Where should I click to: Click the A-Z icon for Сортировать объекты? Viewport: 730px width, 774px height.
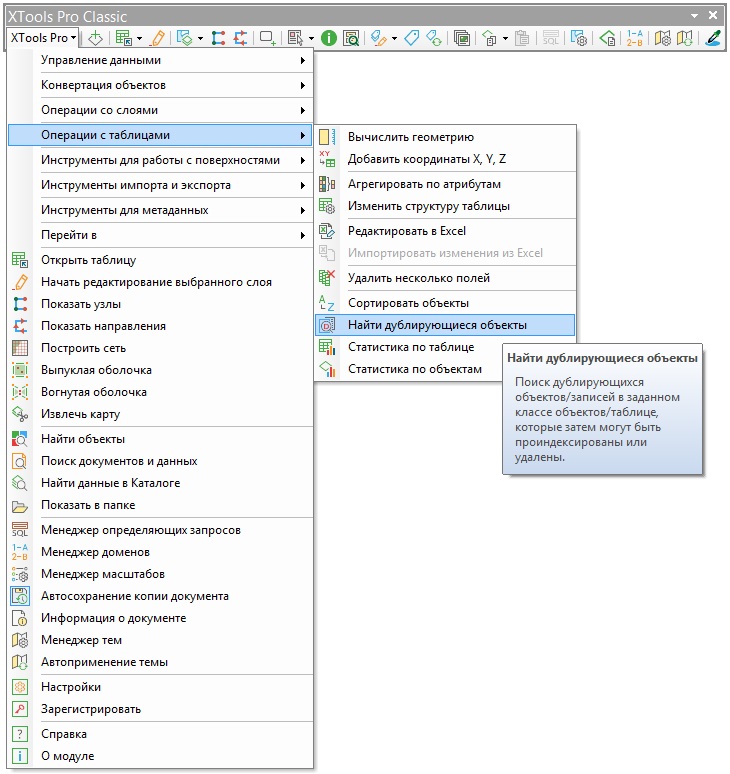(x=327, y=303)
